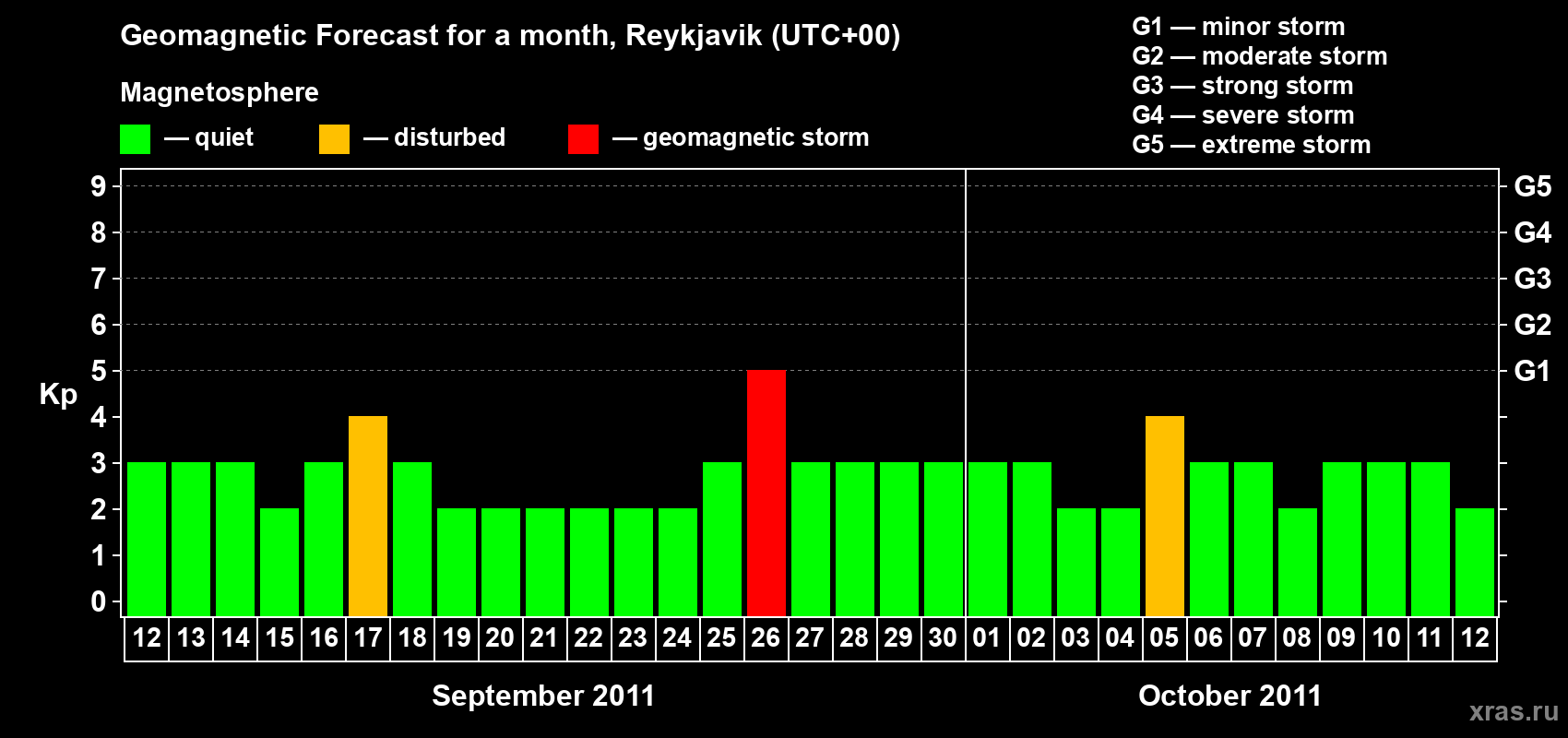Click the 'G4 — severe storm' legend line
The image size is (1568, 738).
1243,115
